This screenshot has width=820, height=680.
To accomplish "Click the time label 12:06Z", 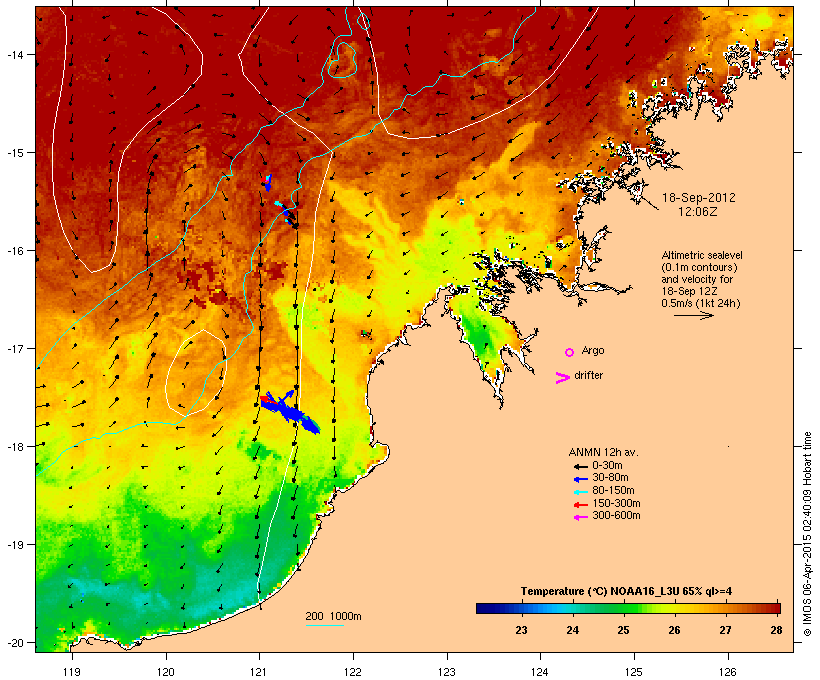I will tap(698, 212).
